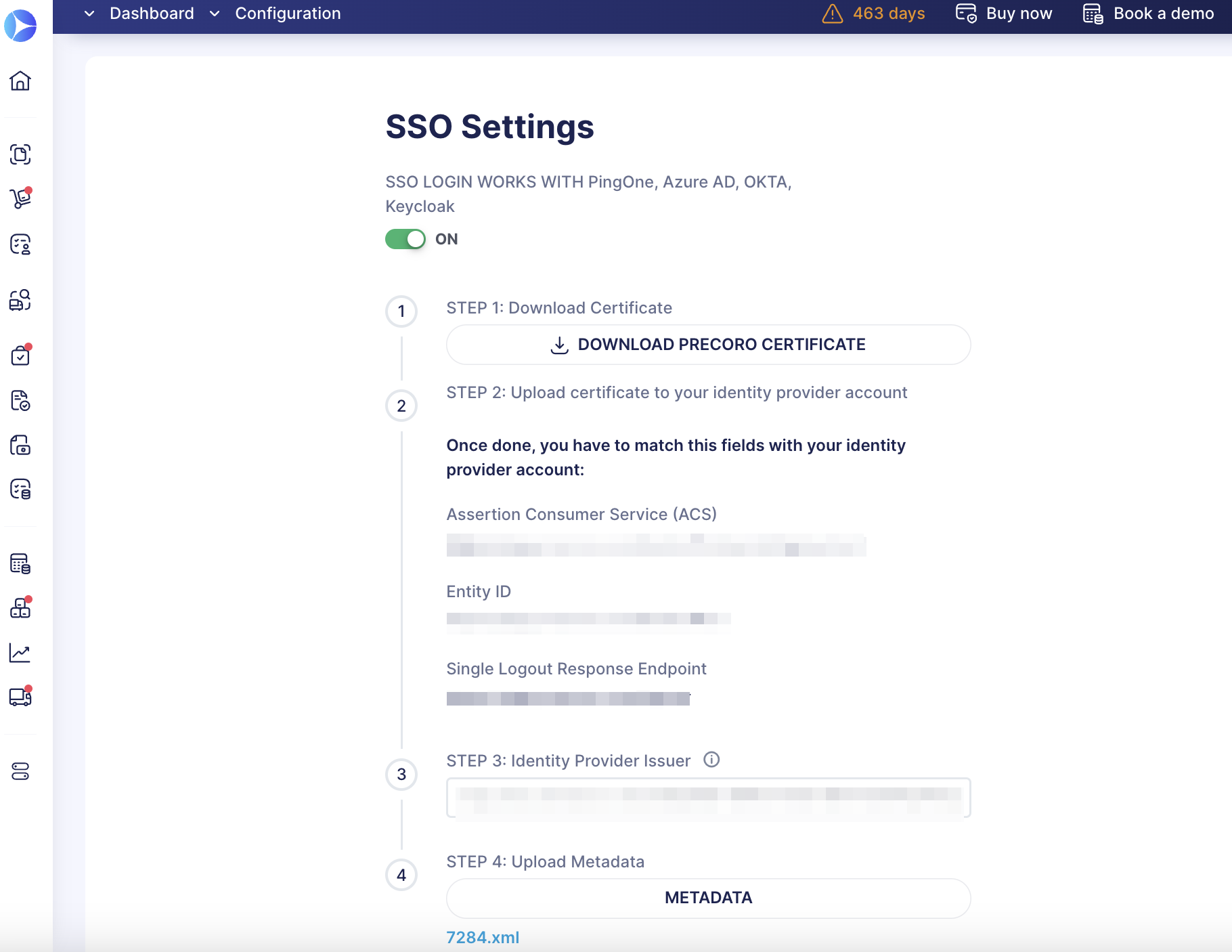Open the hand-truck cart sidebar icon
The image size is (1232, 952).
tap(20, 198)
